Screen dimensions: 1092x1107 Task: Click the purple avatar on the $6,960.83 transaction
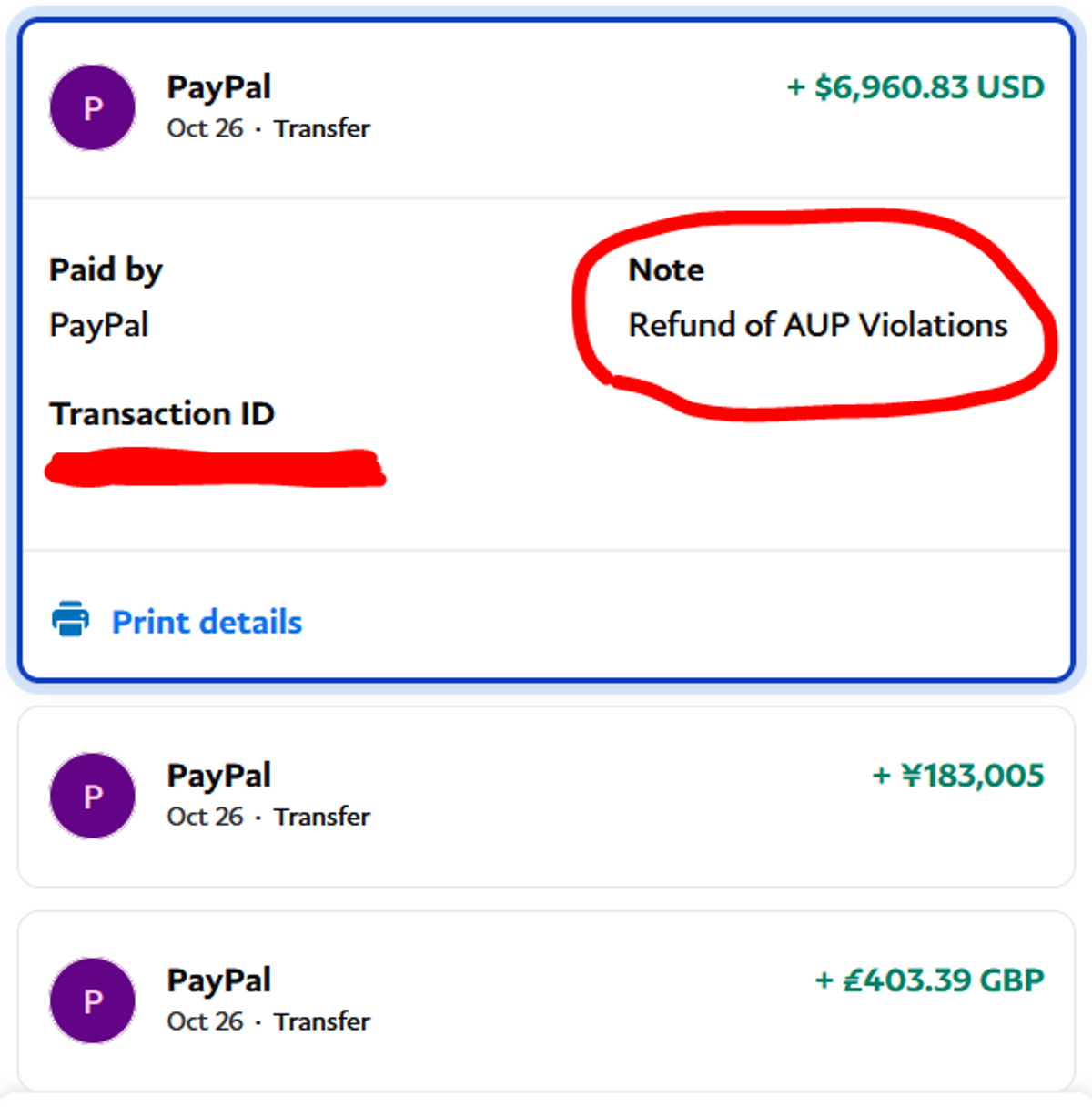pos(93,108)
